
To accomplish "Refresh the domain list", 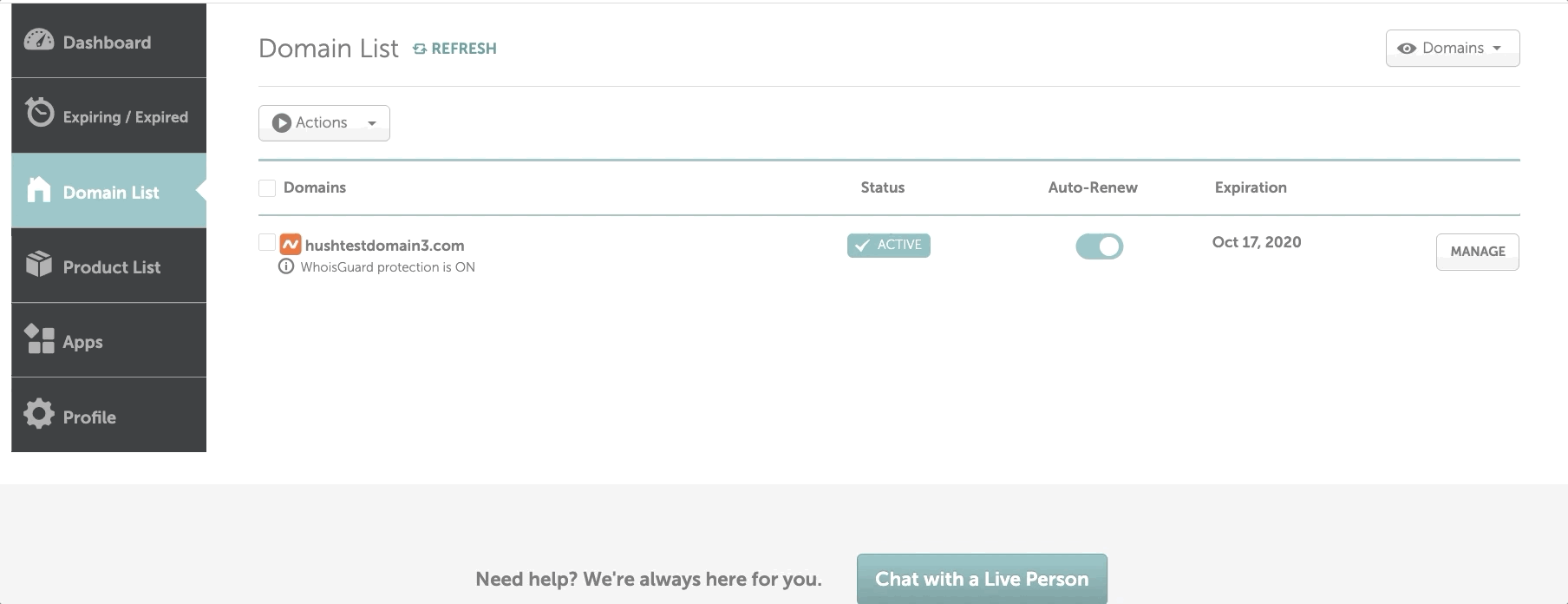I will (455, 49).
